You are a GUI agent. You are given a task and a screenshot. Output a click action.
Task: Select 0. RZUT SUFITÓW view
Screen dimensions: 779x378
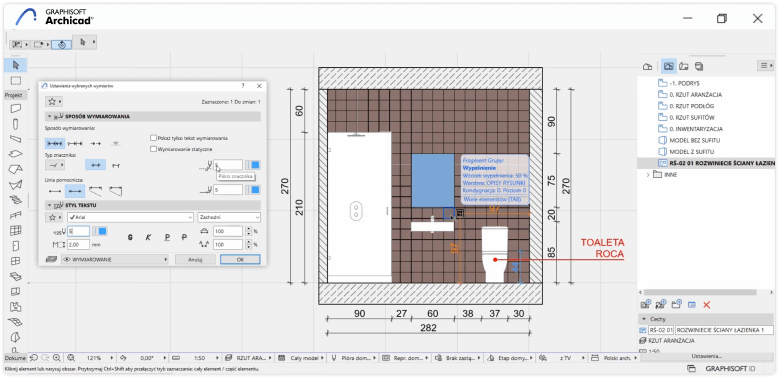pos(692,117)
